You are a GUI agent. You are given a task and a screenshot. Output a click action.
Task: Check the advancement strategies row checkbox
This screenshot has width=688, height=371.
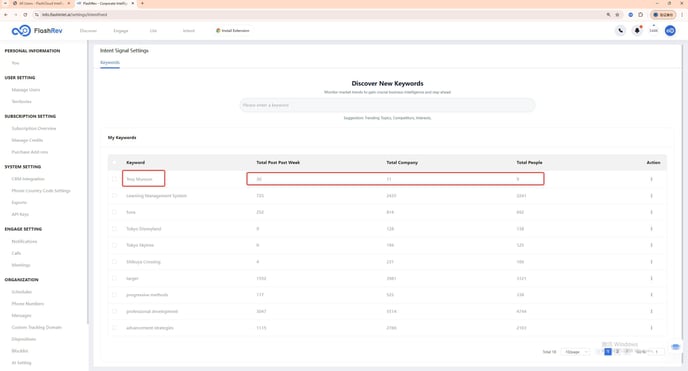[x=115, y=328]
